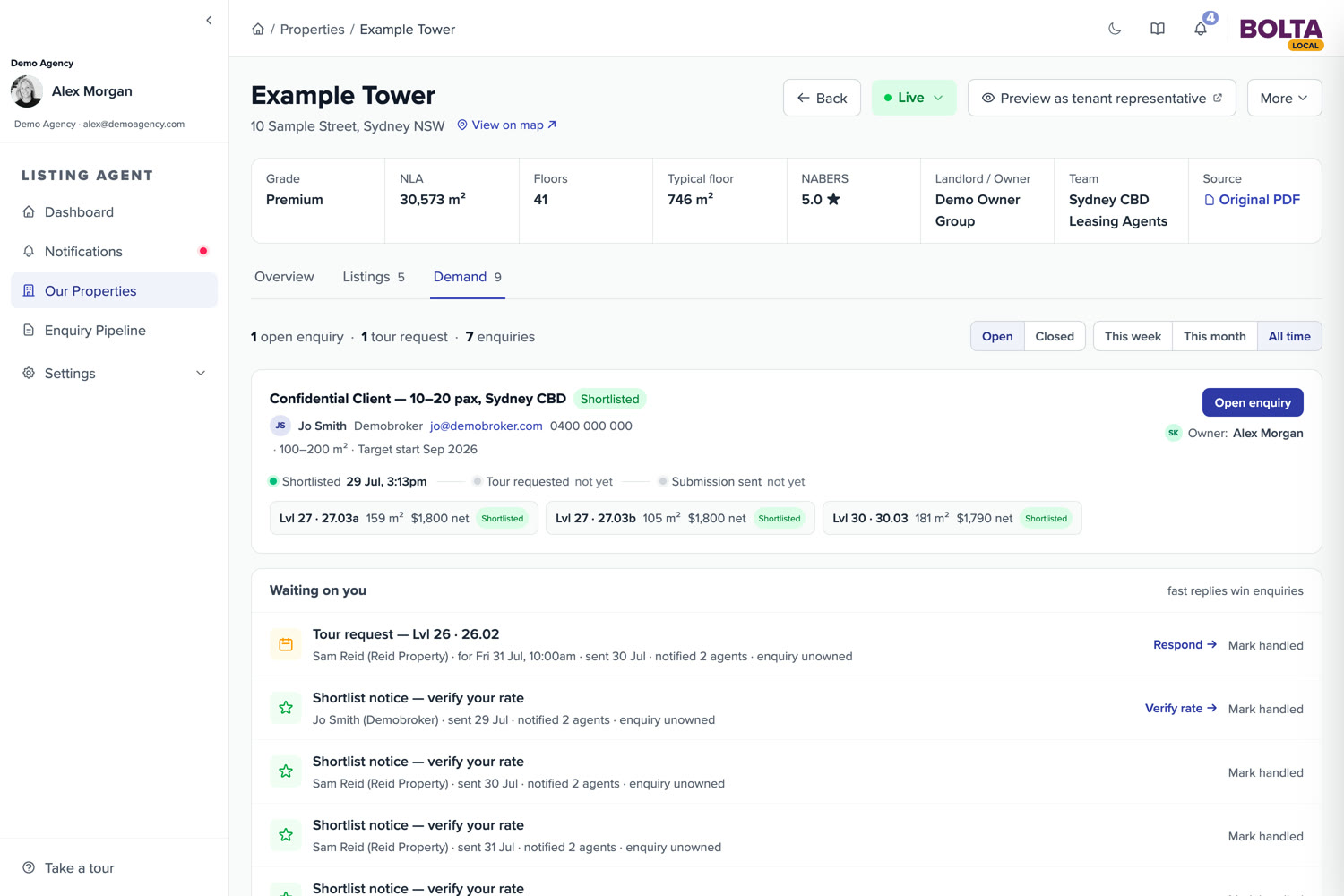Open the Lvl 27 · 27.03a listing chip
1344x896 pixels.
[x=404, y=518]
